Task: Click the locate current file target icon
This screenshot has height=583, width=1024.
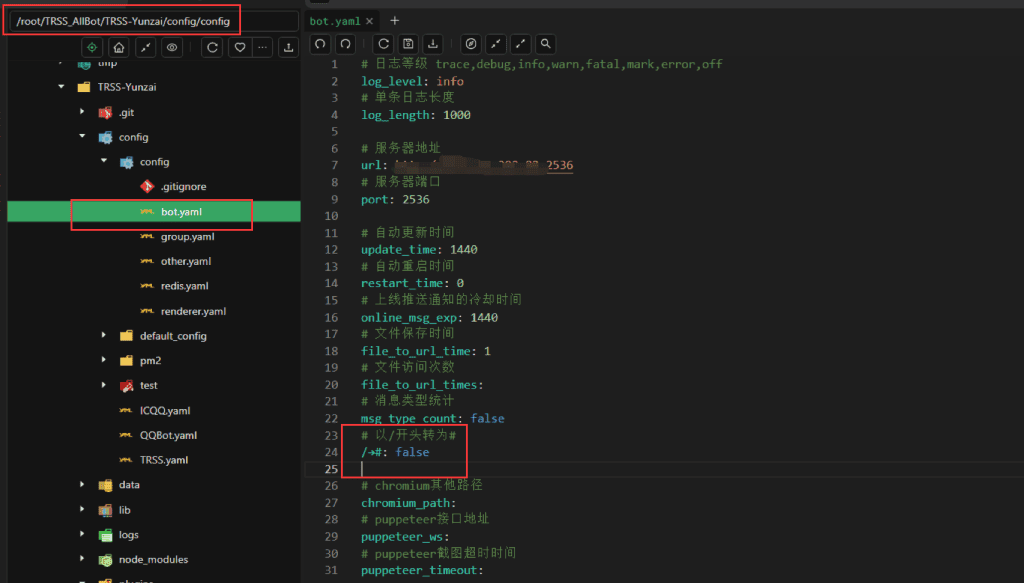Action: pos(92,47)
